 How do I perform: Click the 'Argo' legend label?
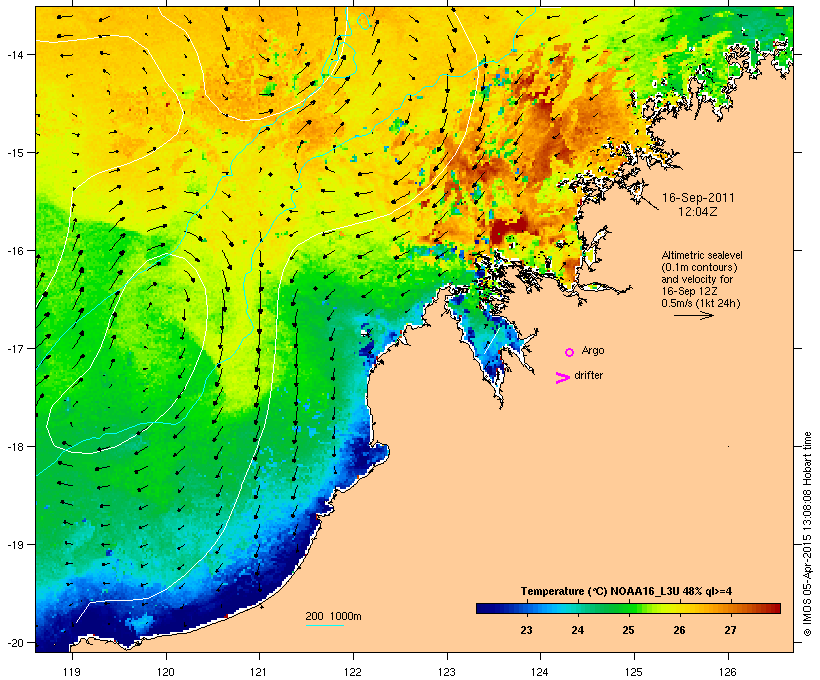coord(593,350)
